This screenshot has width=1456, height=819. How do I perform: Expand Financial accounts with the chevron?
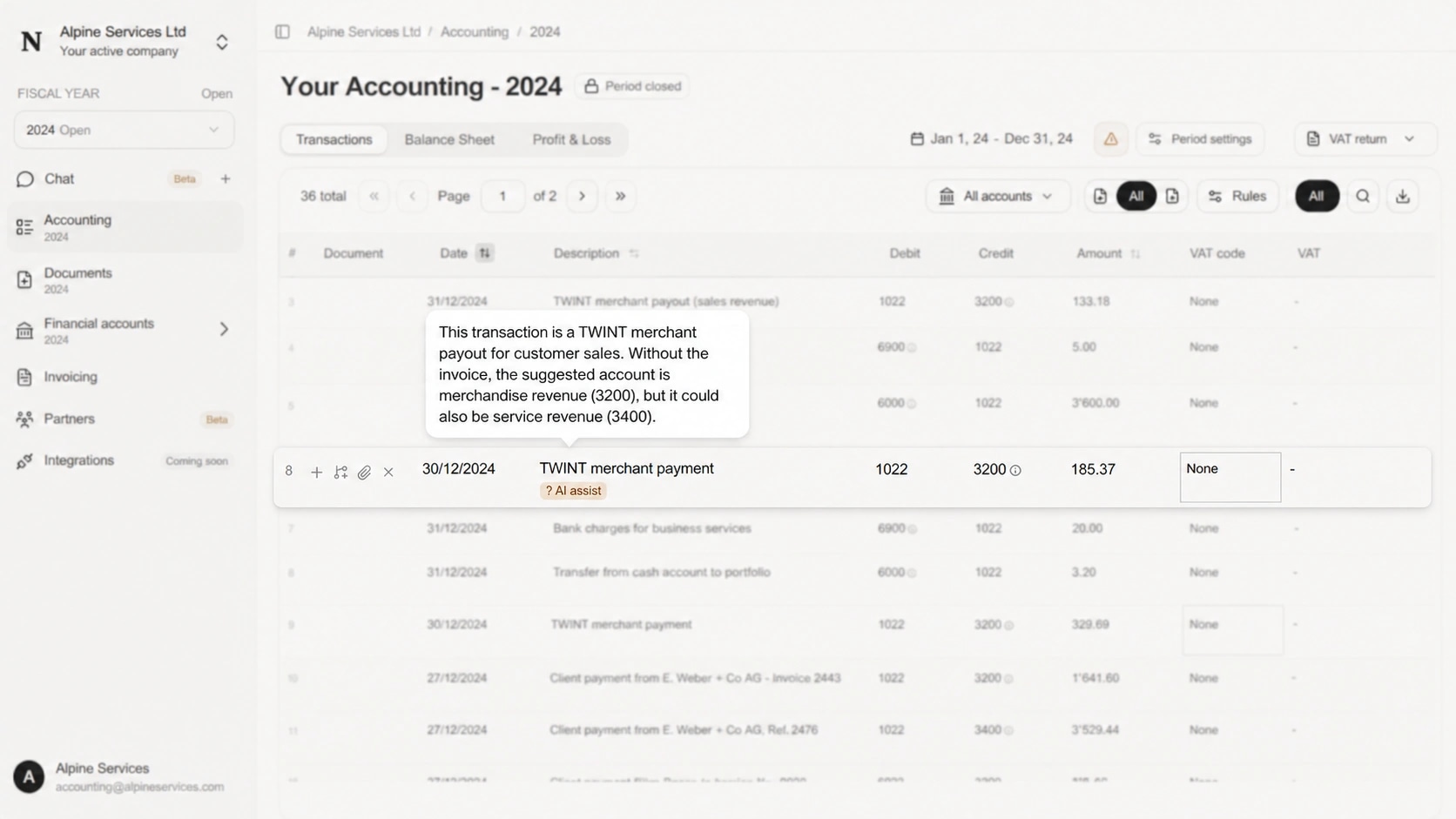click(x=224, y=329)
